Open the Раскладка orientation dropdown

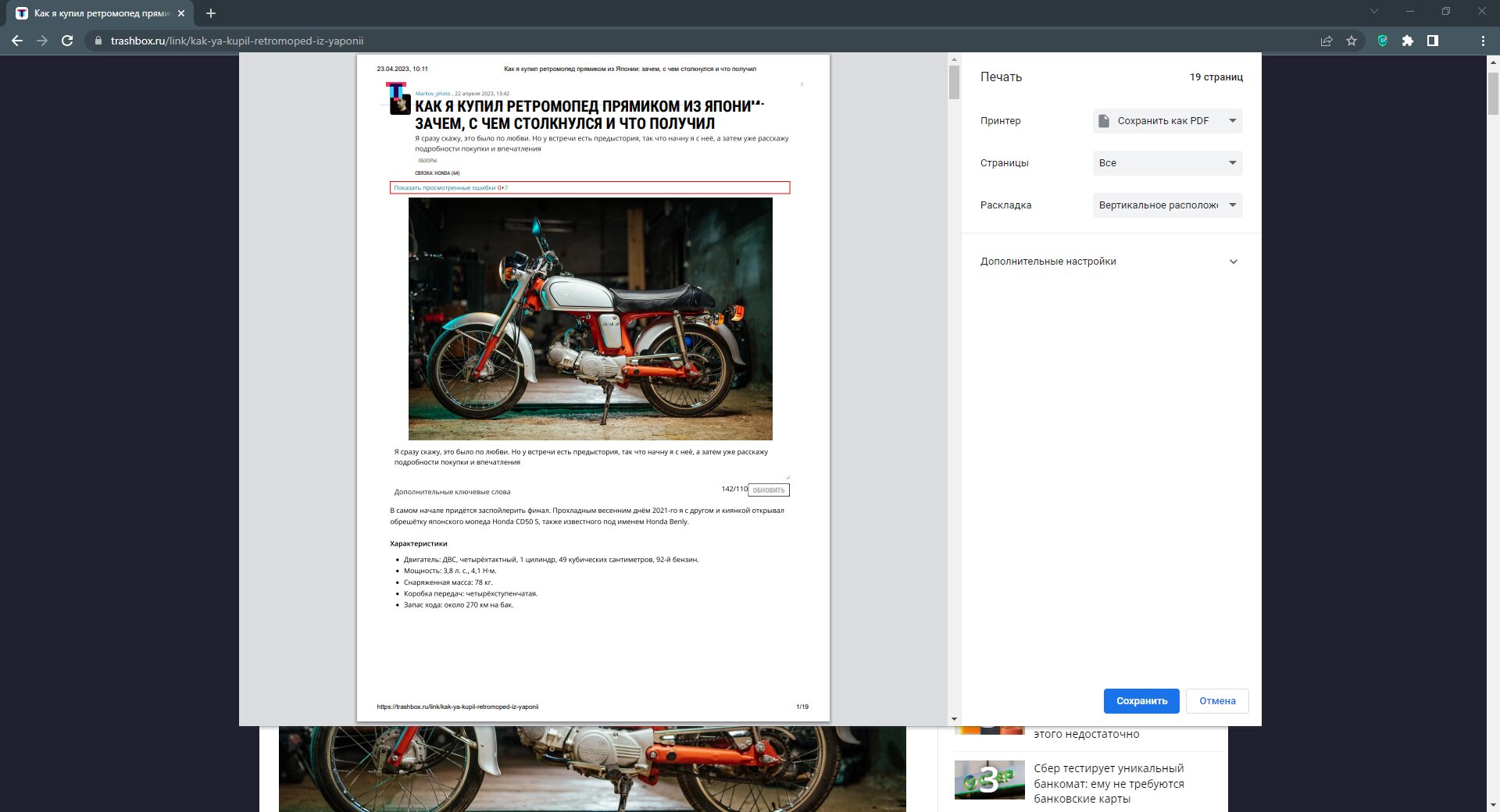coord(1167,205)
